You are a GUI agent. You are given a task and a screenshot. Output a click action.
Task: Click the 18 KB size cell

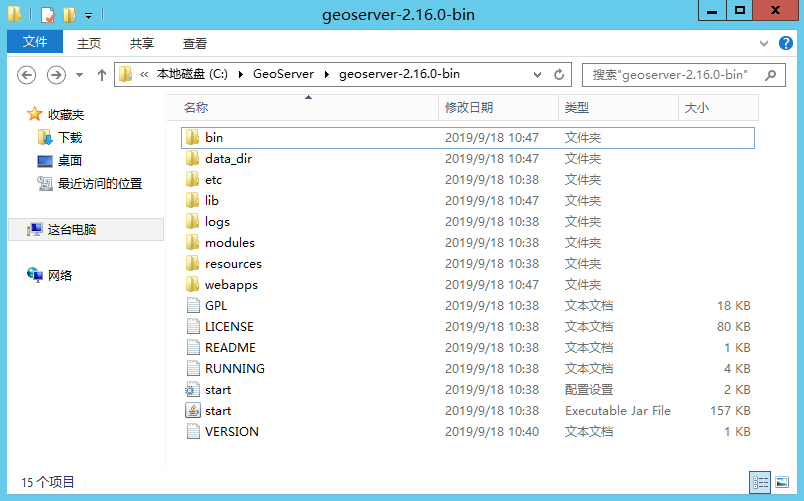pos(734,306)
